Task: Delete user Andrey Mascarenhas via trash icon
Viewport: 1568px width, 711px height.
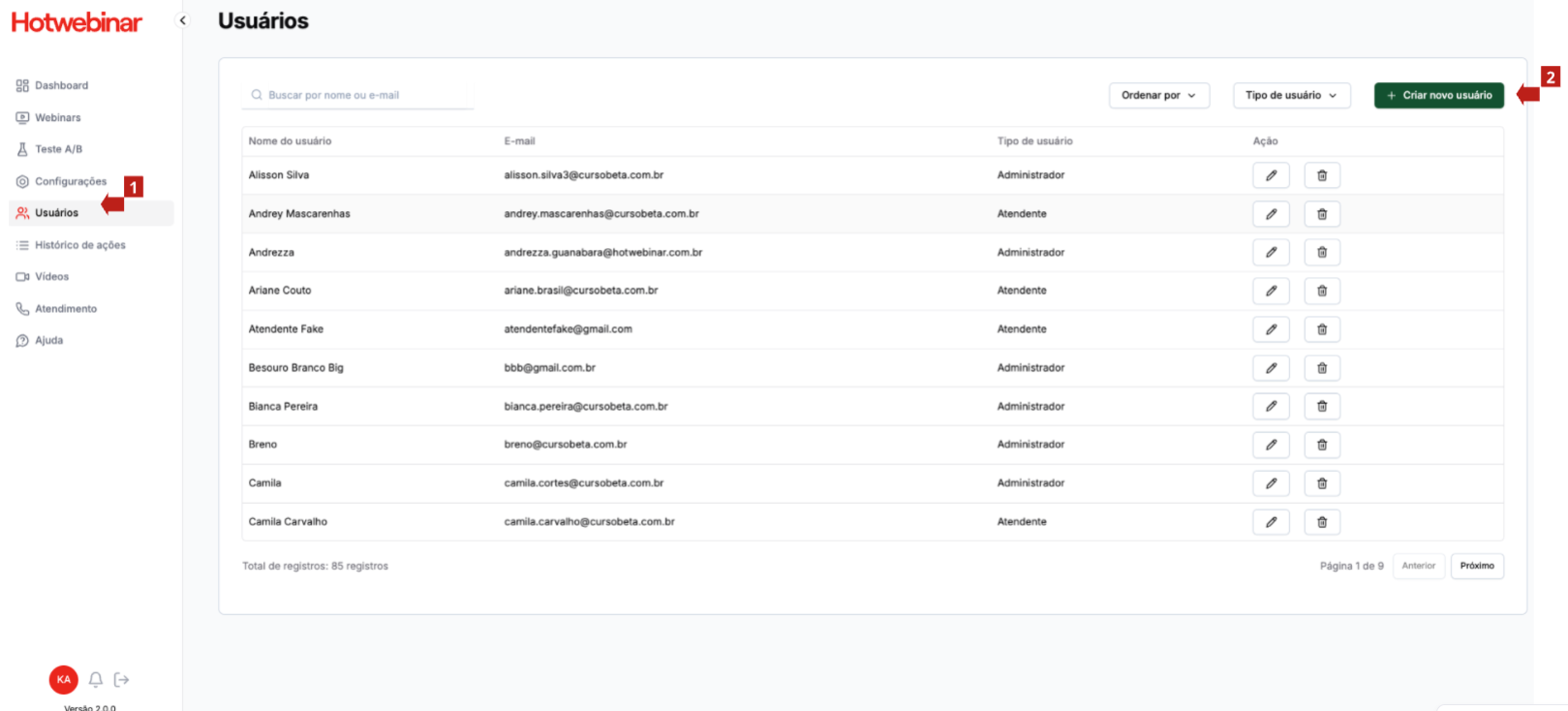Action: 1322,214
